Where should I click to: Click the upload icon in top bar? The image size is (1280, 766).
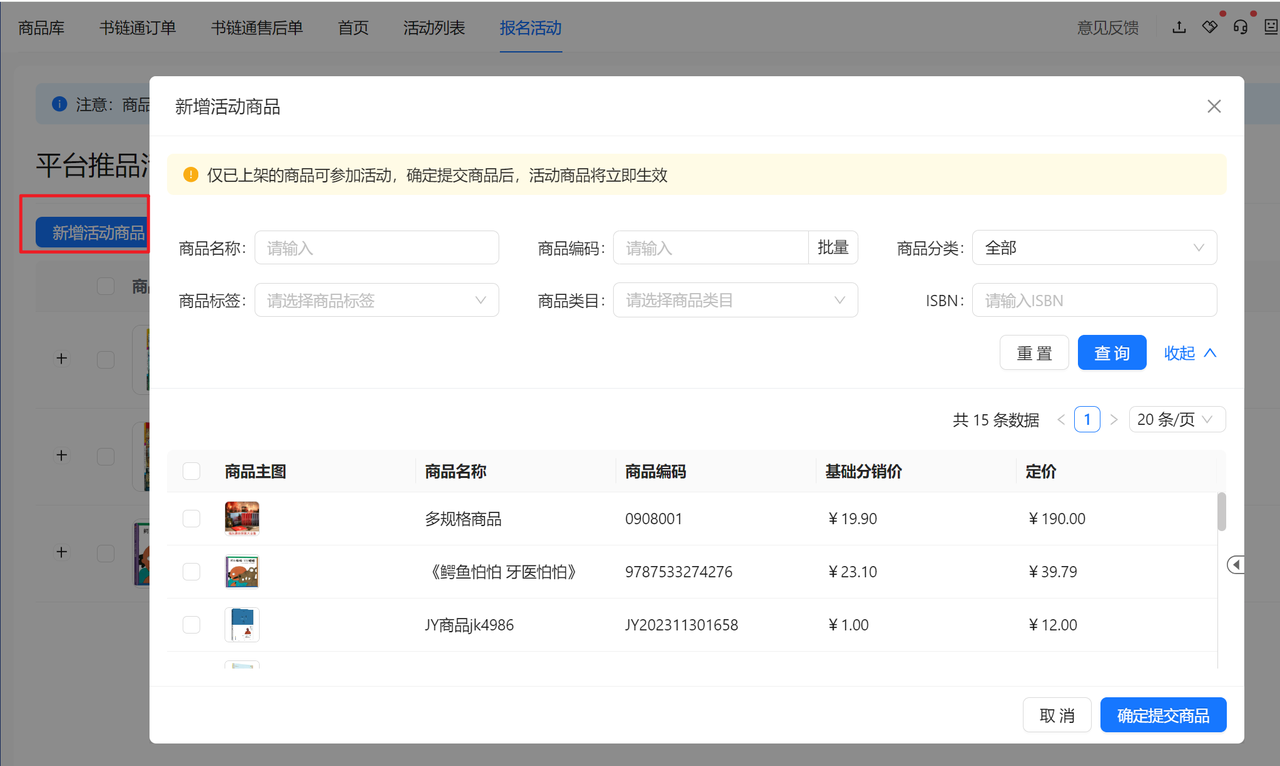tap(1180, 27)
